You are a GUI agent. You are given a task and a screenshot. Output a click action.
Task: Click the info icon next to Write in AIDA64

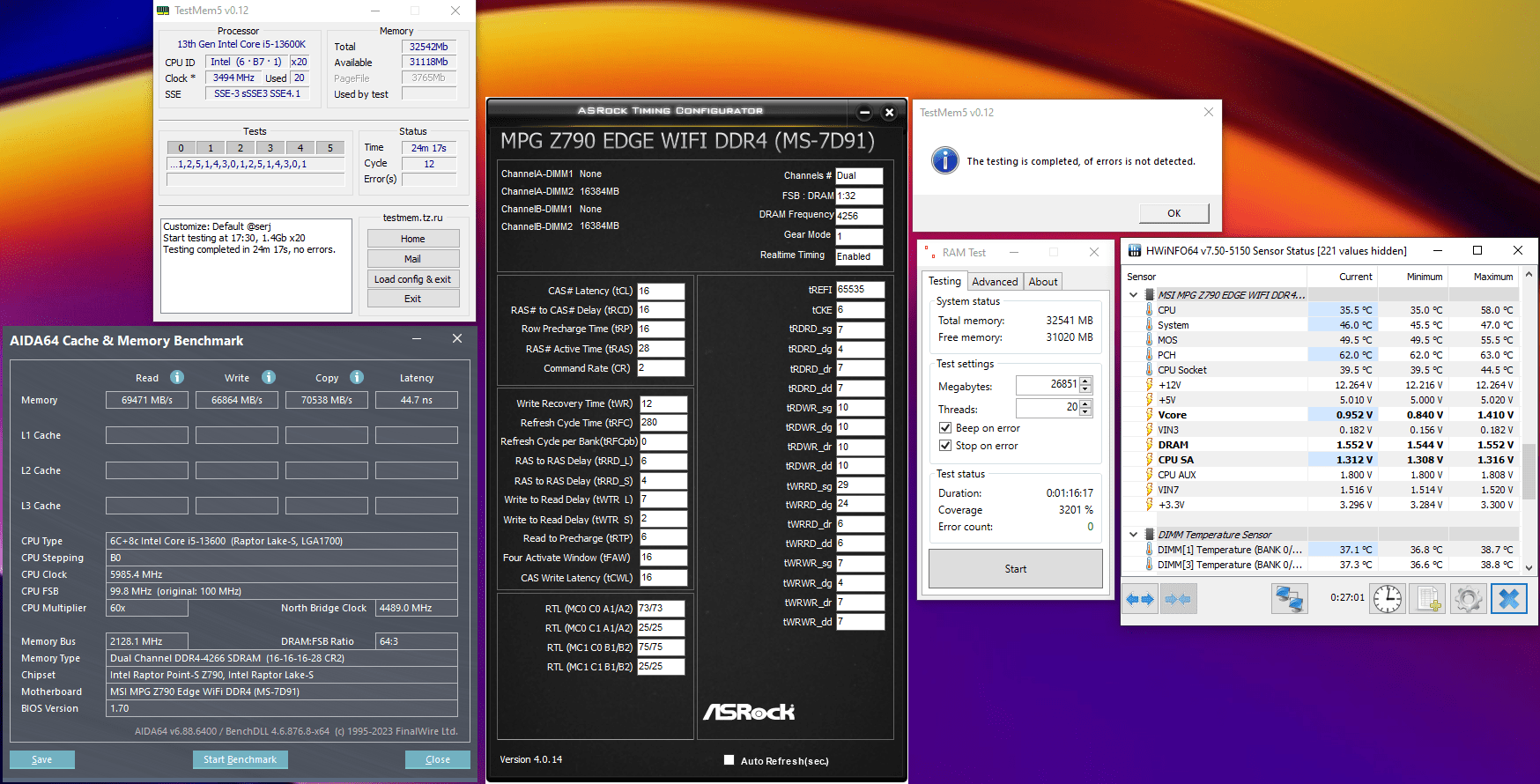pos(269,377)
